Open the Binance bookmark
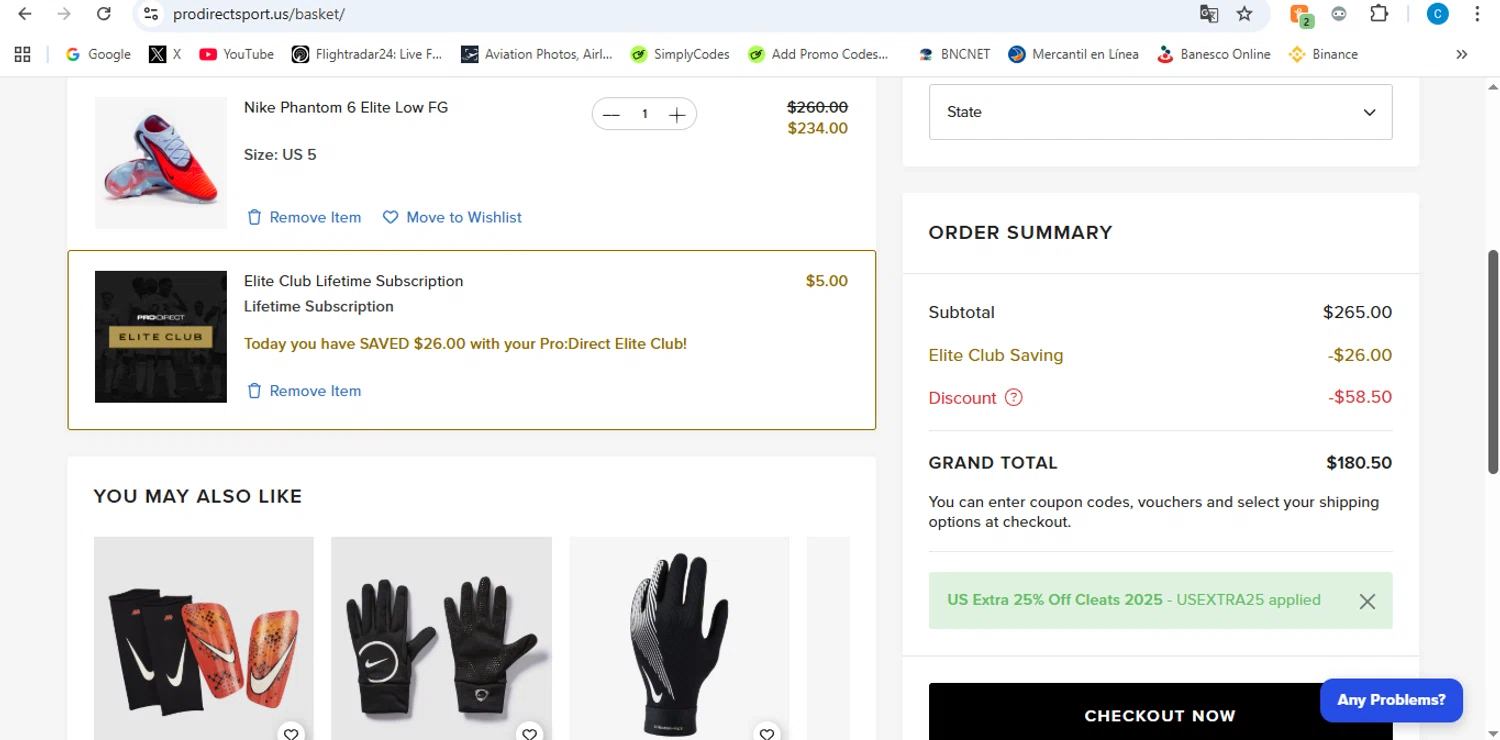This screenshot has width=1500, height=740. click(1323, 54)
